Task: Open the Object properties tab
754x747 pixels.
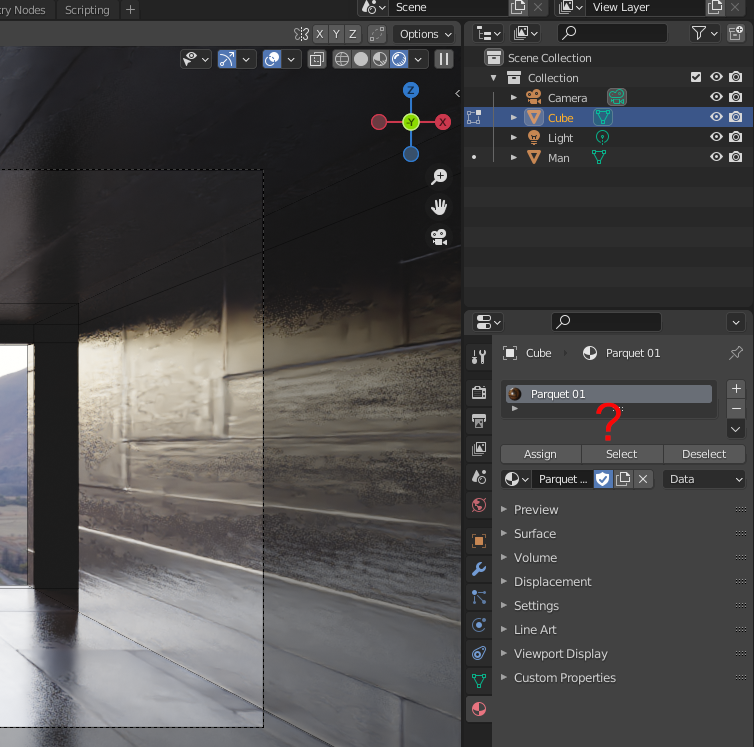Action: pos(479,541)
